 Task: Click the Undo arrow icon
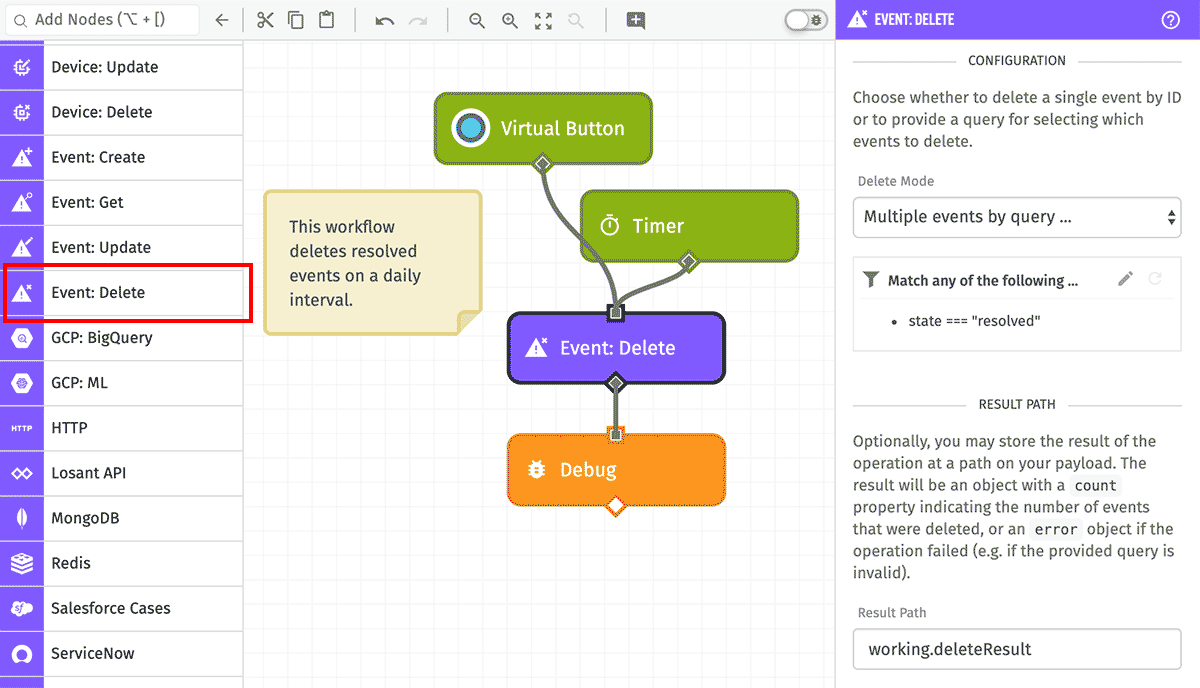[385, 20]
